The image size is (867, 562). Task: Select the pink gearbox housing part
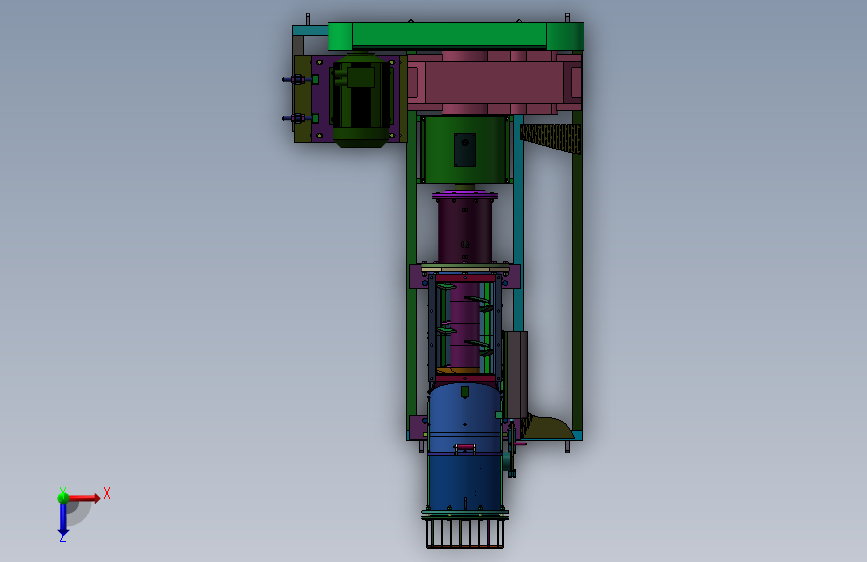click(x=494, y=82)
